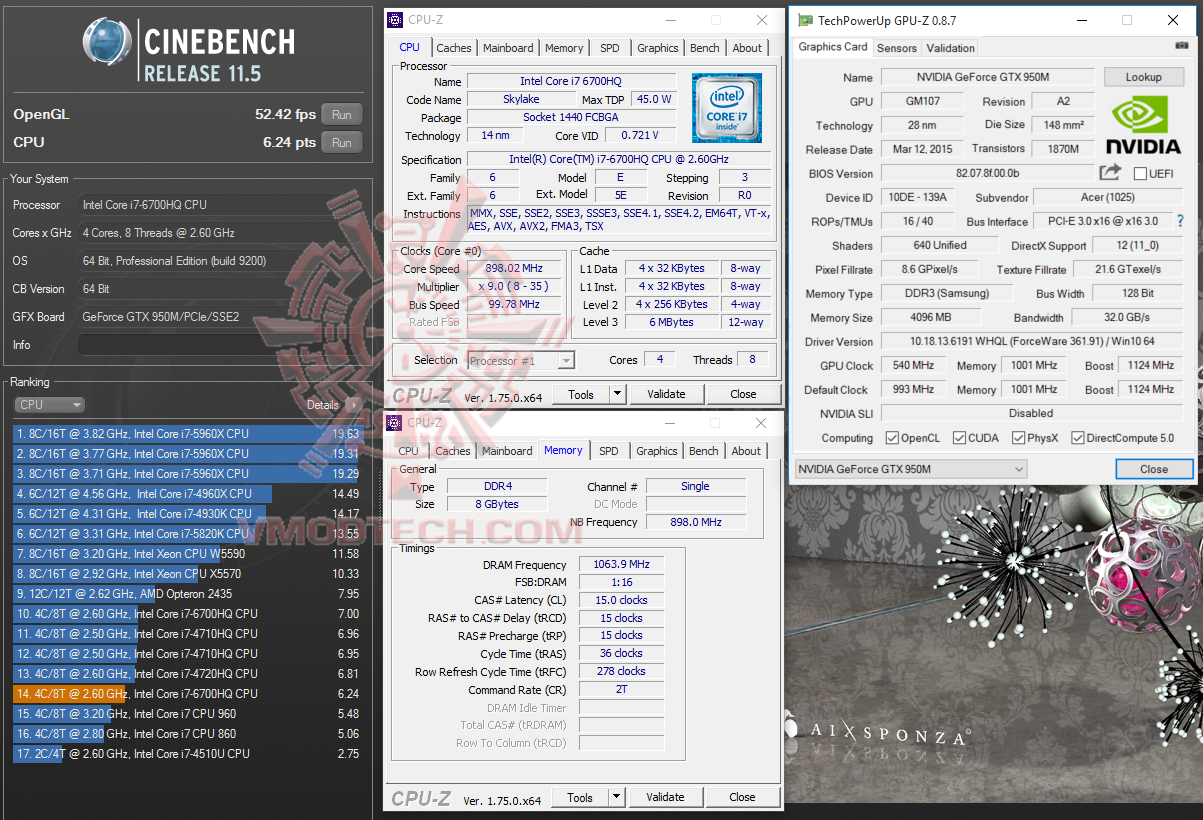Open Bench tab in bottom CPU-Z window
Image resolution: width=1203 pixels, height=820 pixels.
pos(704,451)
